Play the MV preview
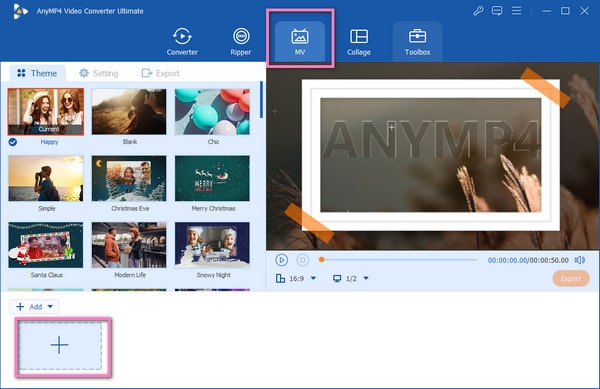The height and width of the screenshot is (389, 600). 281,260
